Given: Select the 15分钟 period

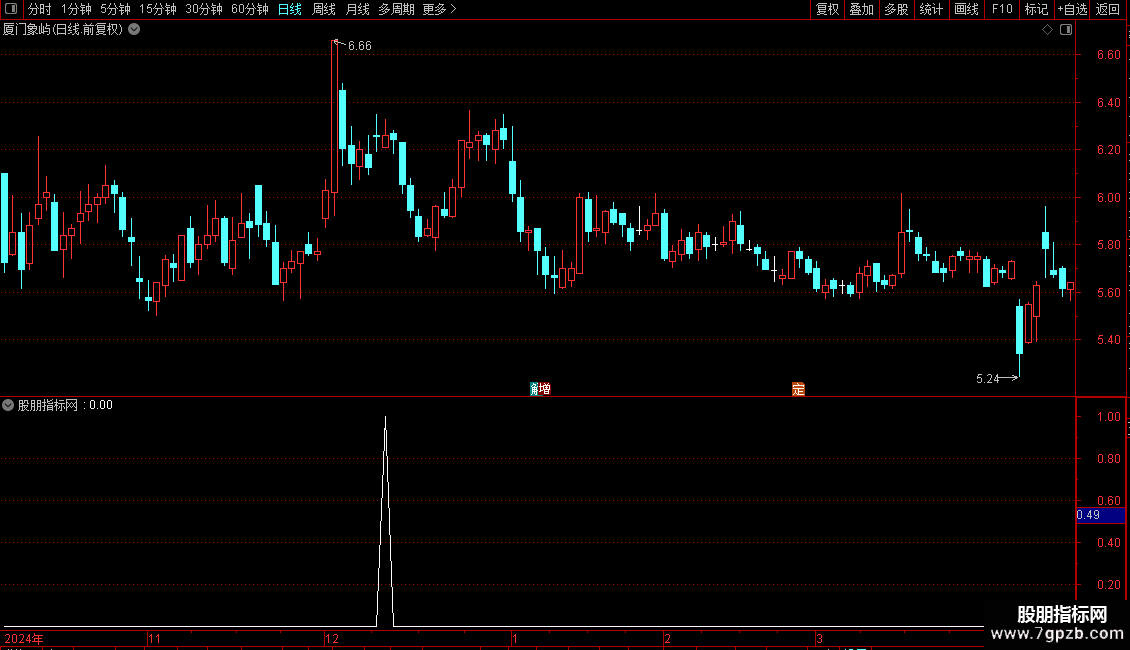Looking at the screenshot, I should (158, 9).
